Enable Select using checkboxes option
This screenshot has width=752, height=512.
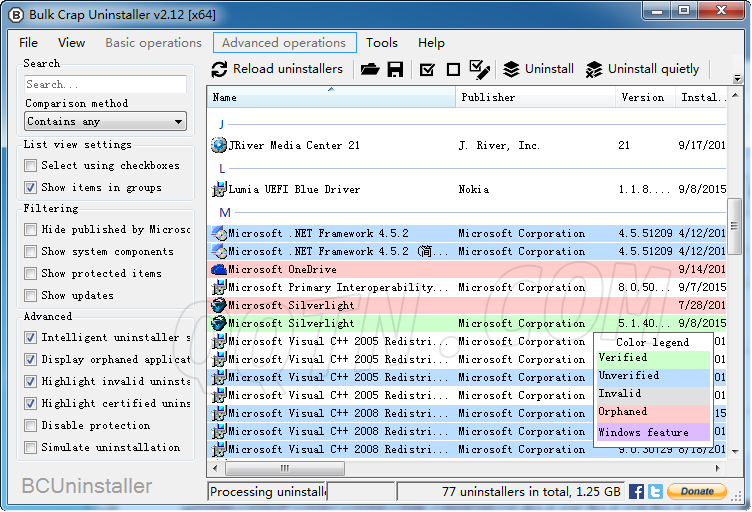pyautogui.click(x=31, y=166)
